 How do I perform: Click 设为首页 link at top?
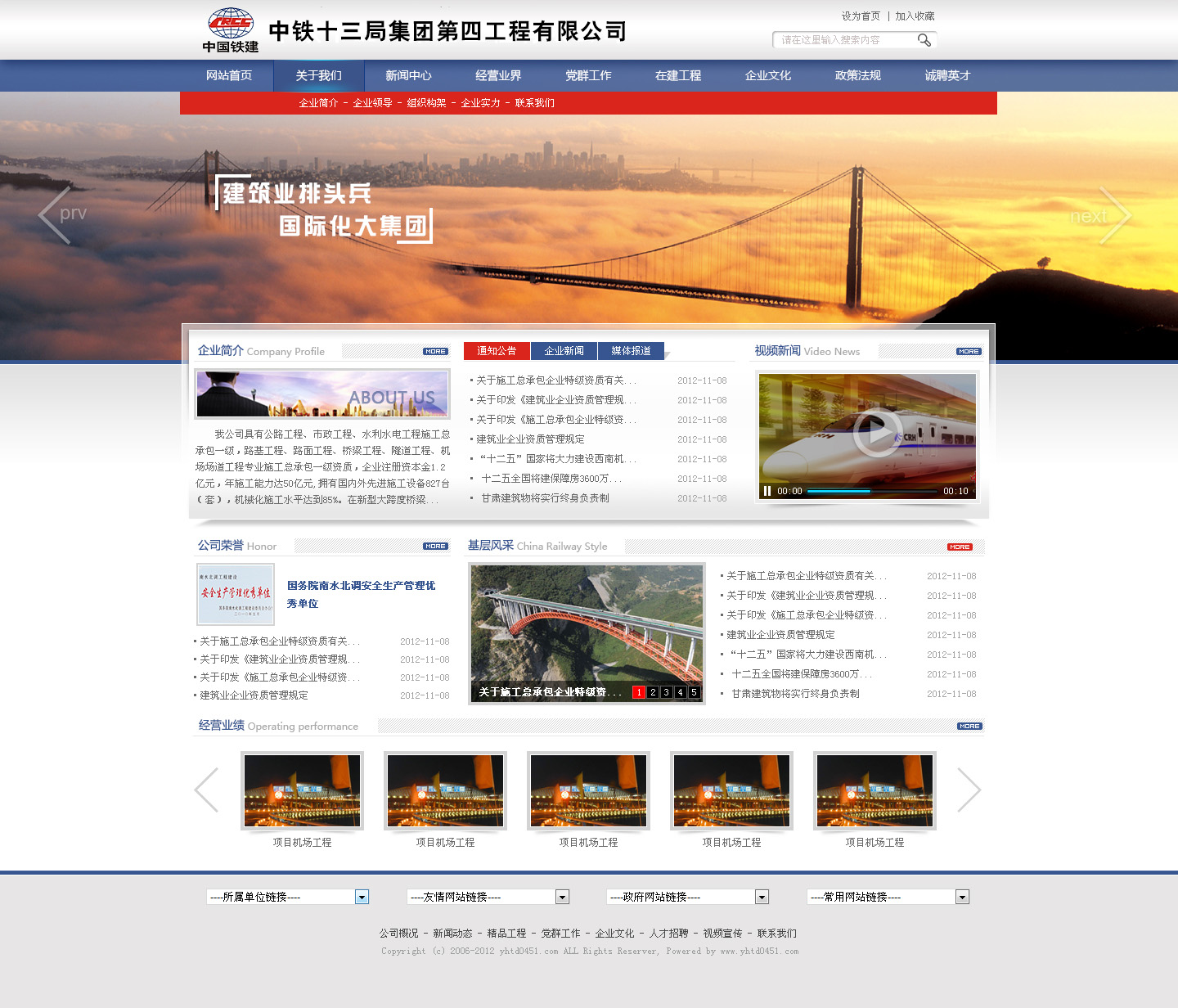pyautogui.click(x=861, y=16)
